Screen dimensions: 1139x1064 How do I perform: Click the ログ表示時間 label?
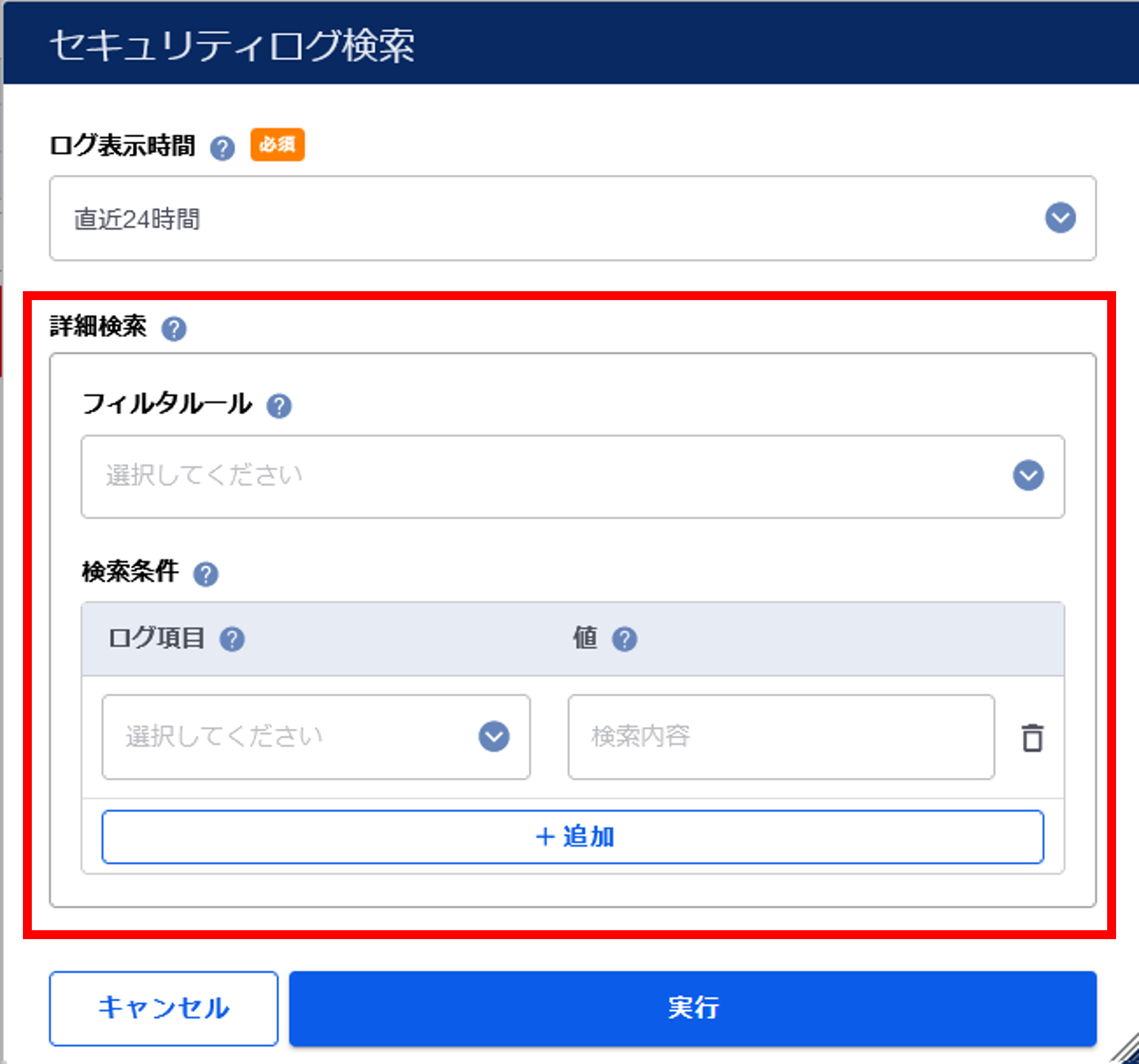pyautogui.click(x=122, y=146)
